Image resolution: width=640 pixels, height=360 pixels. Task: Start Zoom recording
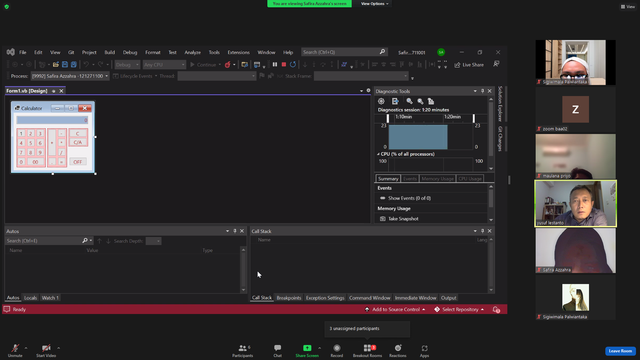(x=337, y=350)
